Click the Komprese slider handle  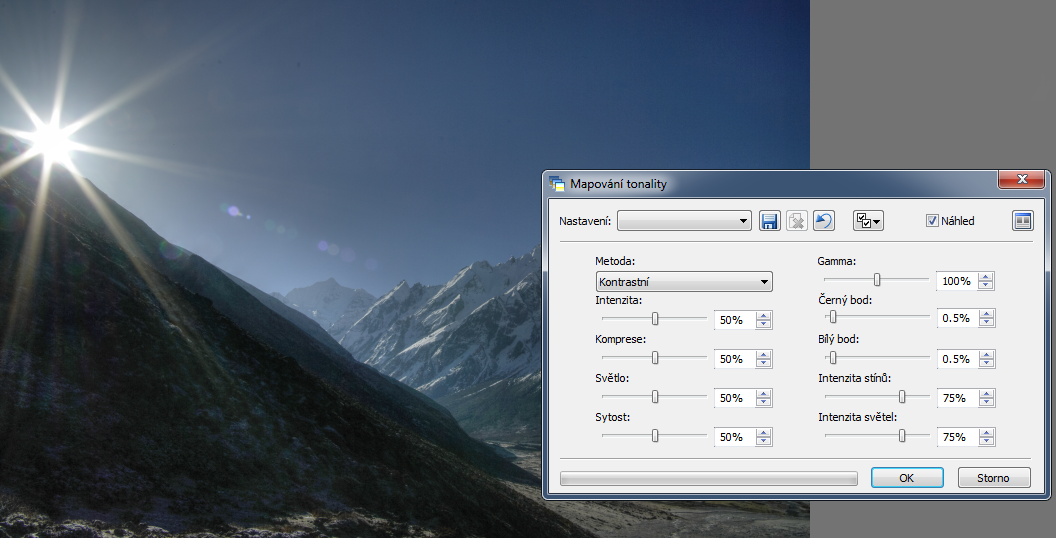click(x=655, y=358)
